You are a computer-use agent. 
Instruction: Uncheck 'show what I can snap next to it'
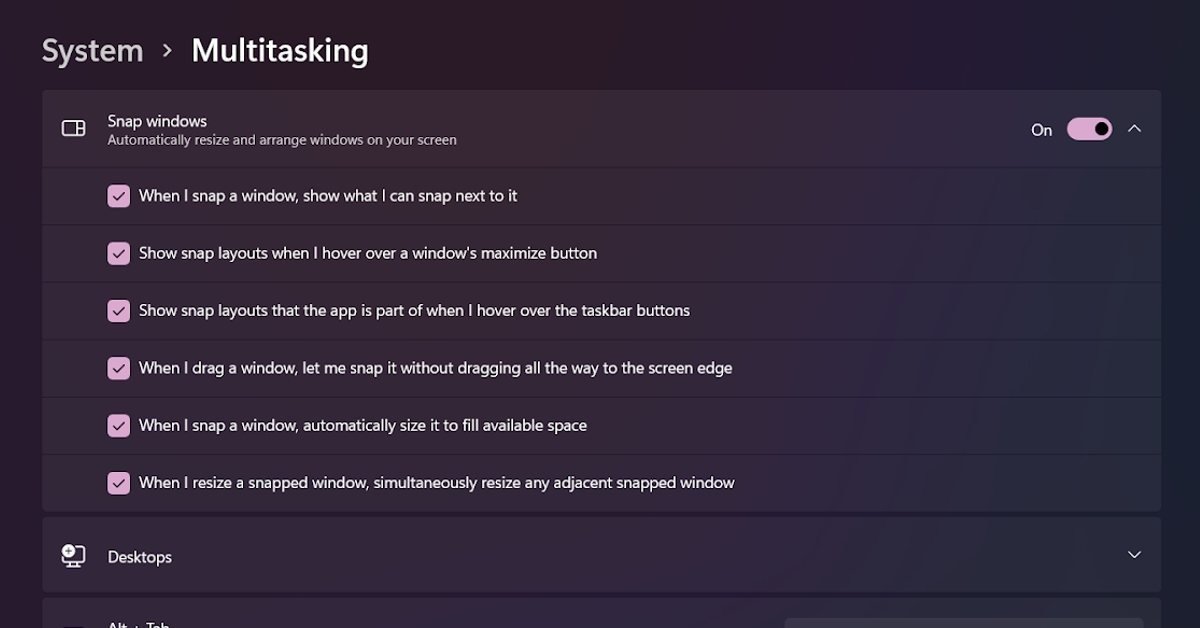click(x=119, y=196)
